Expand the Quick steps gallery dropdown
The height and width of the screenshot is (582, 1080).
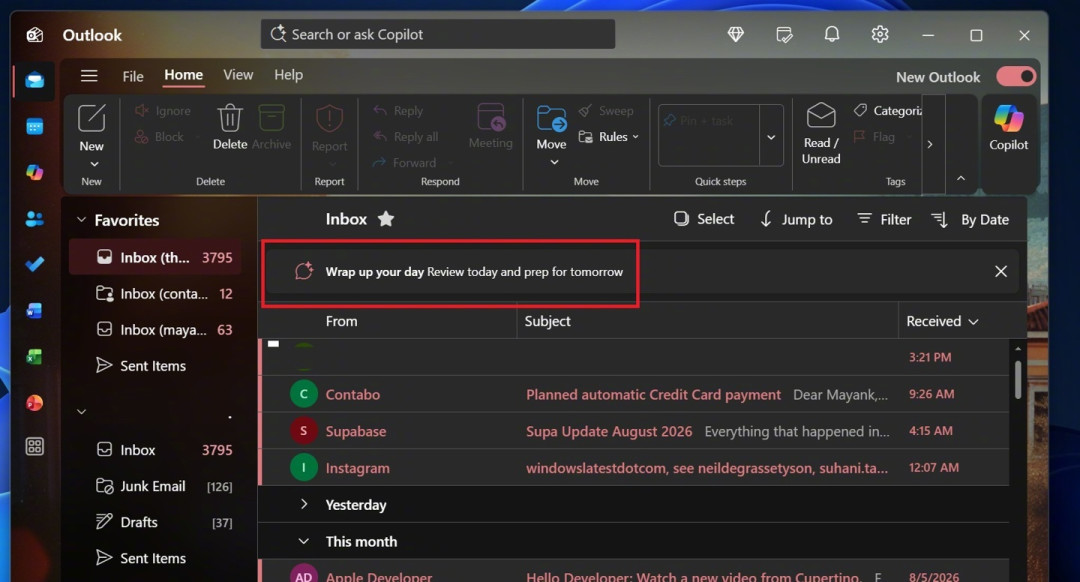click(x=771, y=136)
